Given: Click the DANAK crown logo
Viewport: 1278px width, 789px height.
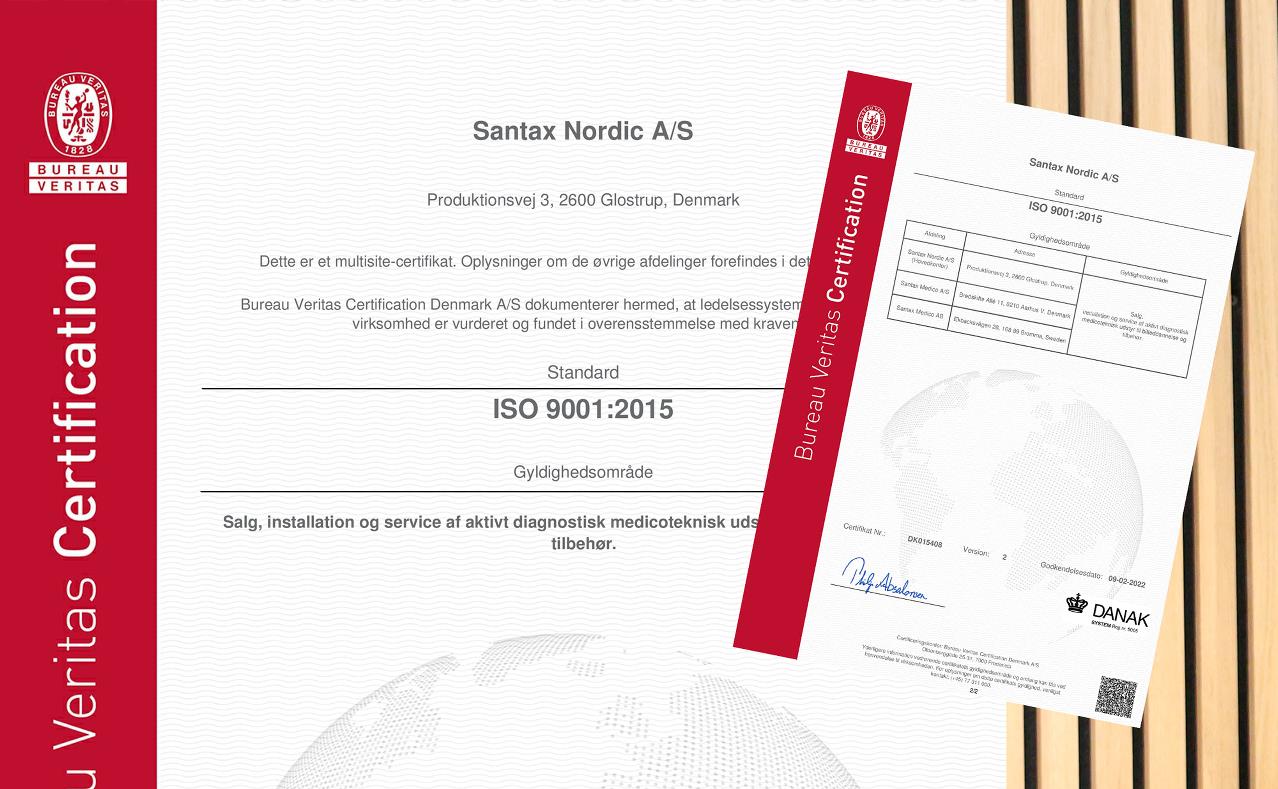Looking at the screenshot, I should (1076, 604).
